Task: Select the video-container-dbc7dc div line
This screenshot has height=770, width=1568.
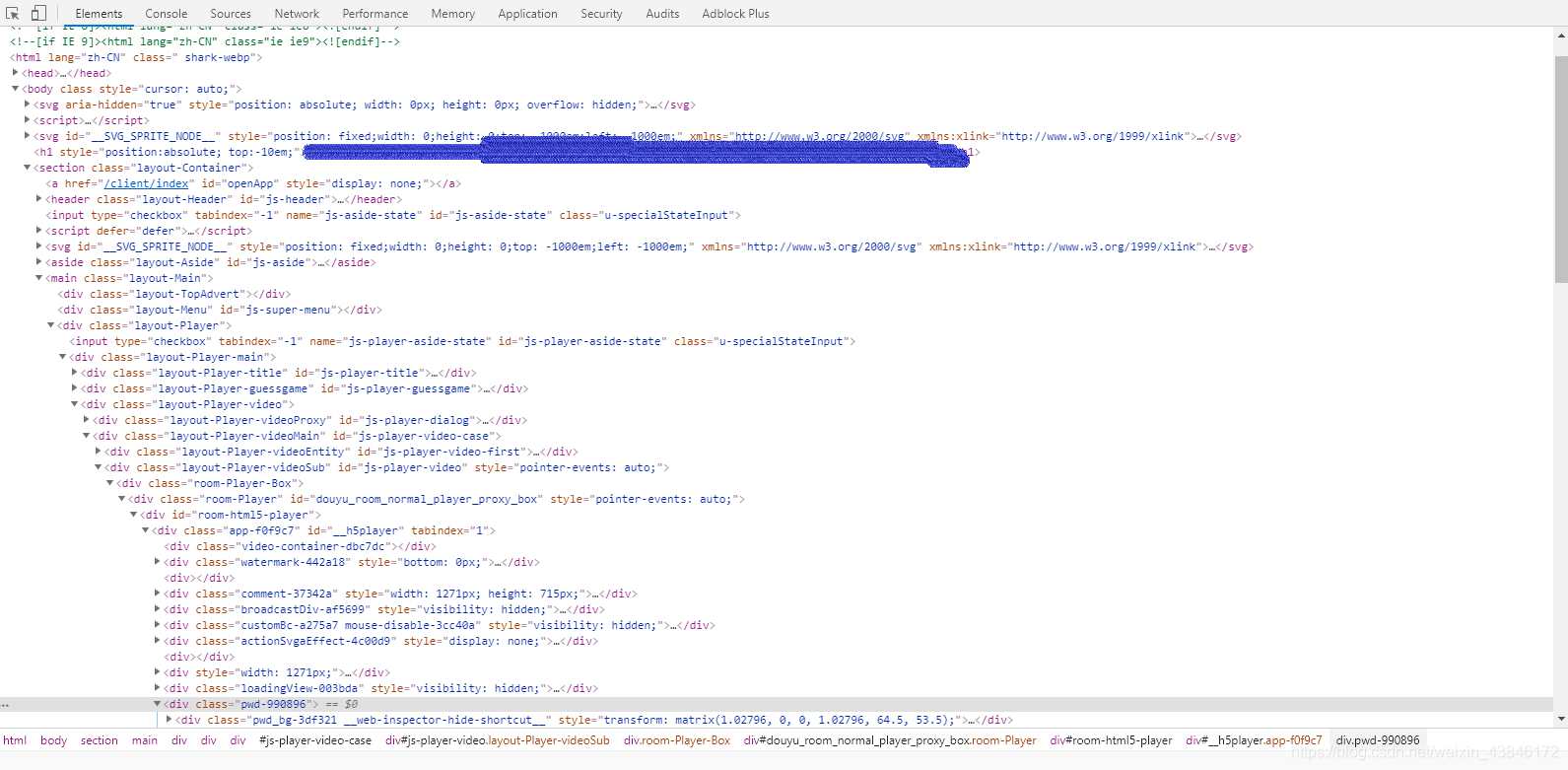Action: pos(300,546)
